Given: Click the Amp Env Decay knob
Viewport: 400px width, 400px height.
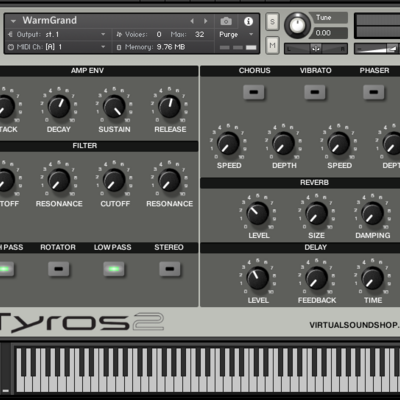Looking at the screenshot, I should [59, 106].
